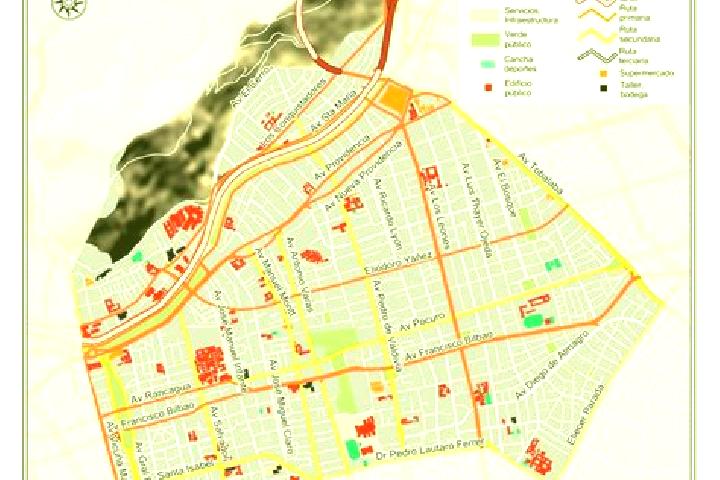The width and height of the screenshot is (720, 480).
Task: Click the Santa Isabel street label
Action: pyautogui.click(x=185, y=470)
